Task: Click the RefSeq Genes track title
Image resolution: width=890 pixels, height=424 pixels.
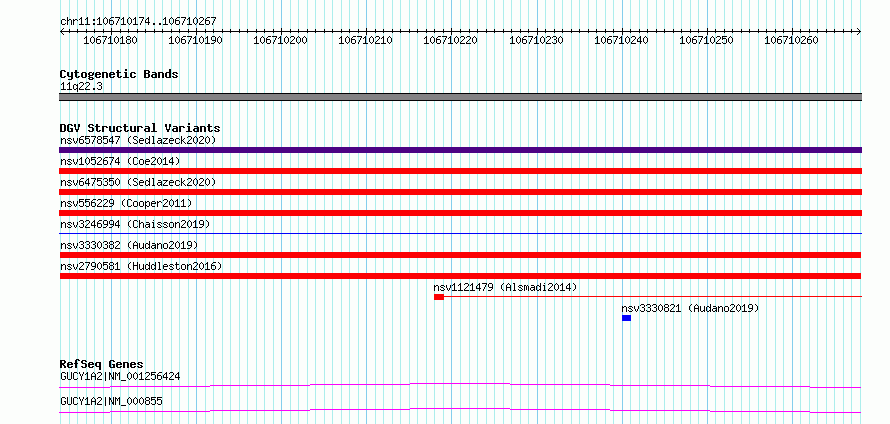Action: [x=102, y=364]
